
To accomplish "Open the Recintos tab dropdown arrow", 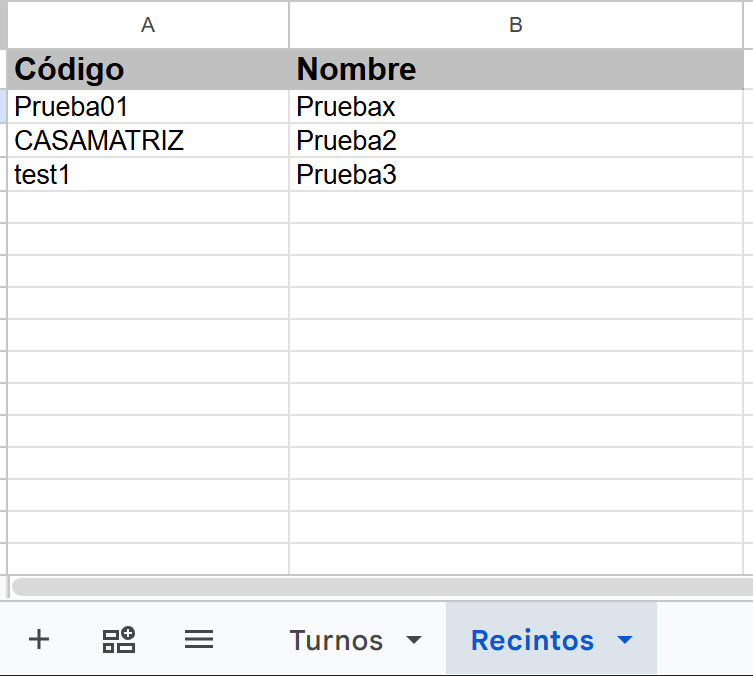I will tap(625, 640).
